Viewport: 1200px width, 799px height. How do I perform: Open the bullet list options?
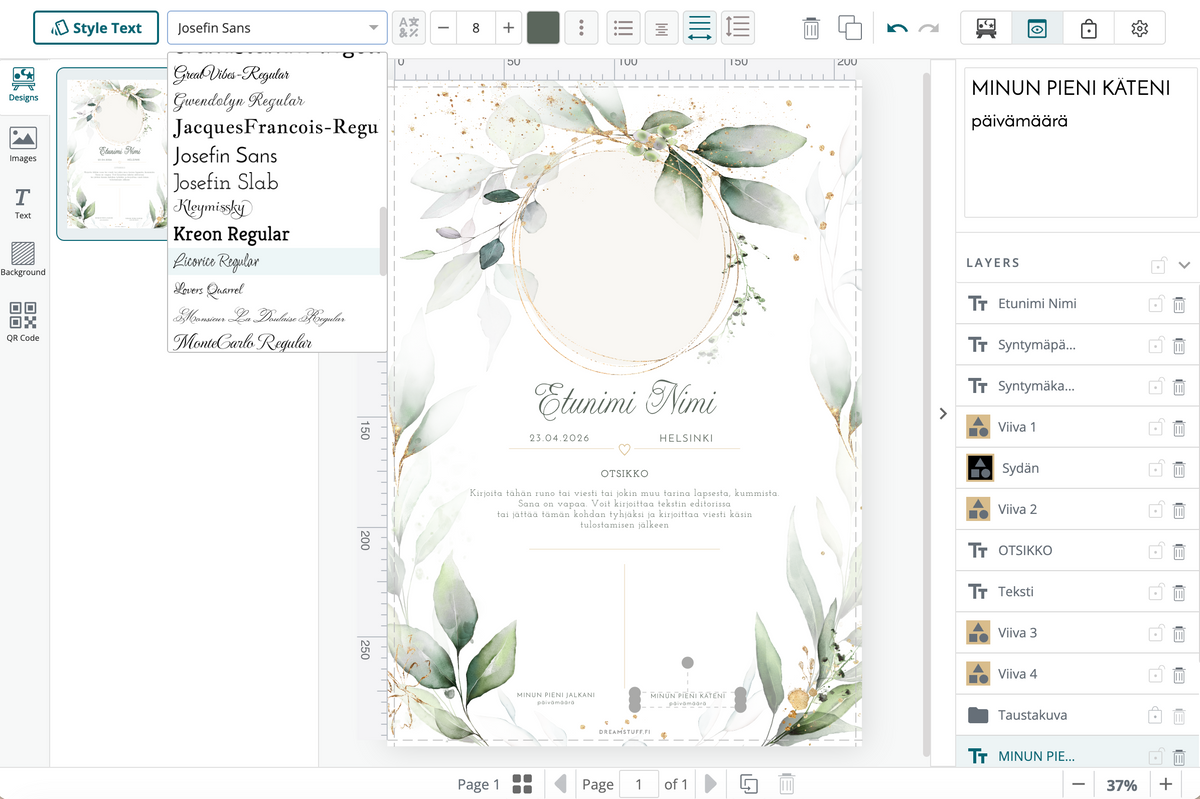(622, 28)
